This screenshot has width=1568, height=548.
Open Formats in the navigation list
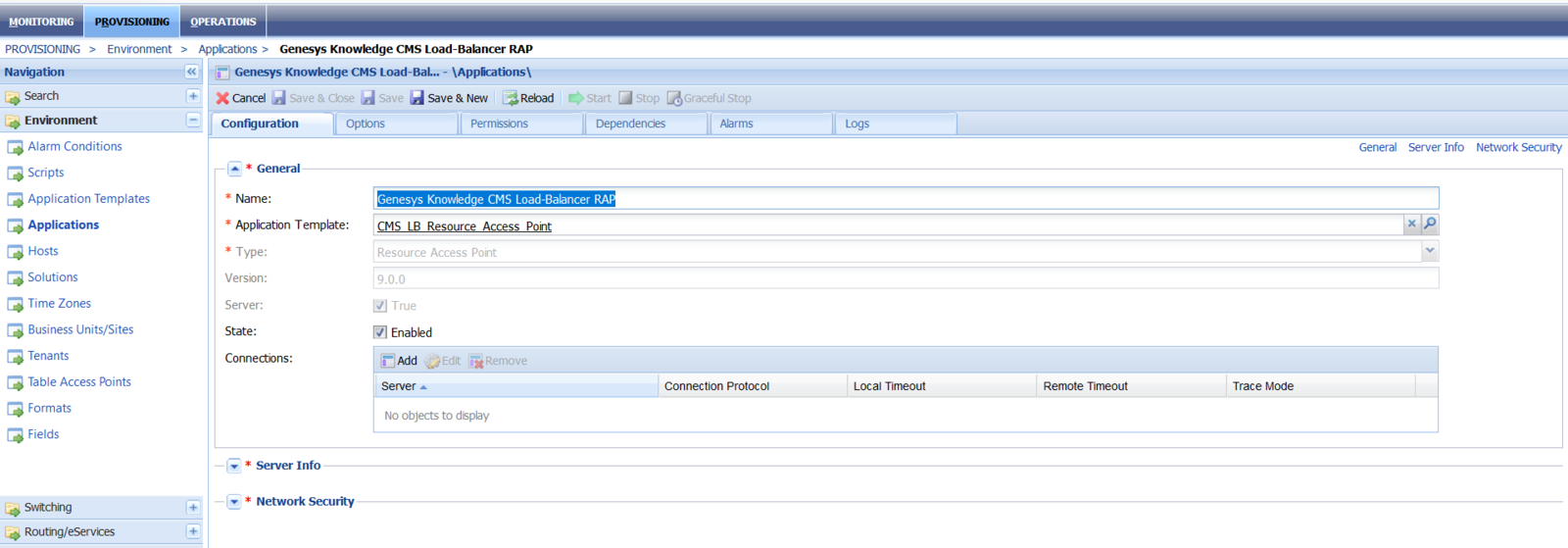pyautogui.click(x=49, y=408)
